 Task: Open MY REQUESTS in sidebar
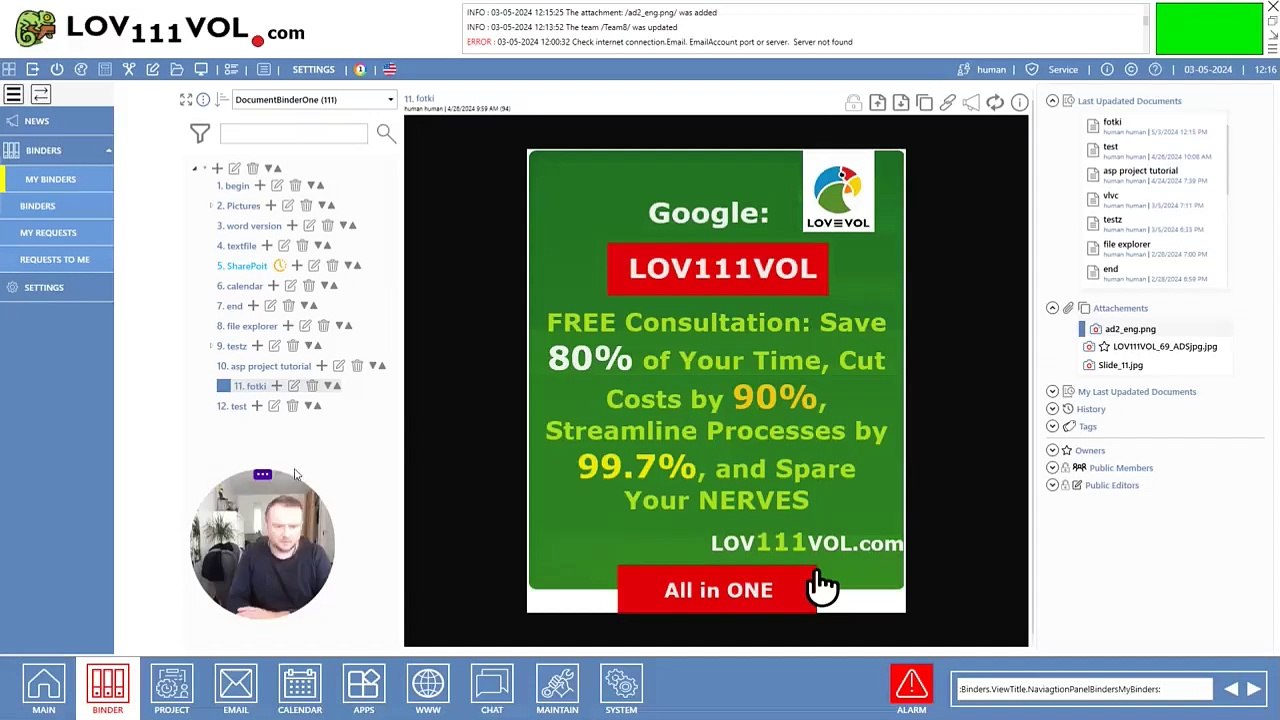(57, 232)
